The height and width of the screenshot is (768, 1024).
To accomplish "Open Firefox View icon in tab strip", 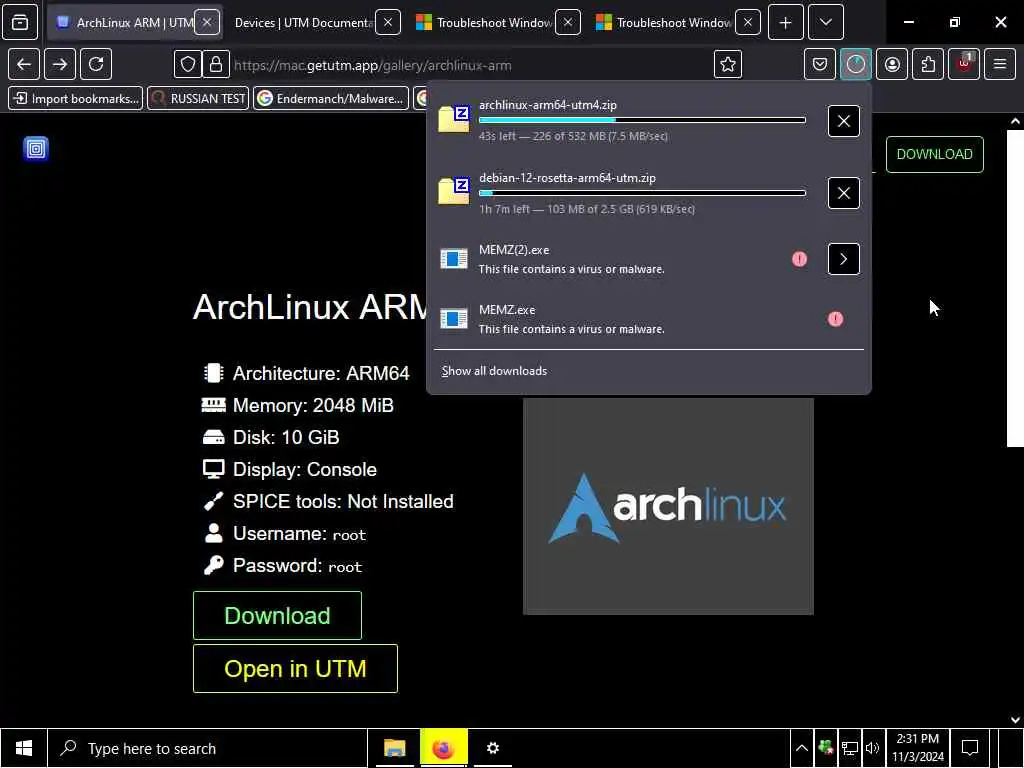I will click(20, 23).
